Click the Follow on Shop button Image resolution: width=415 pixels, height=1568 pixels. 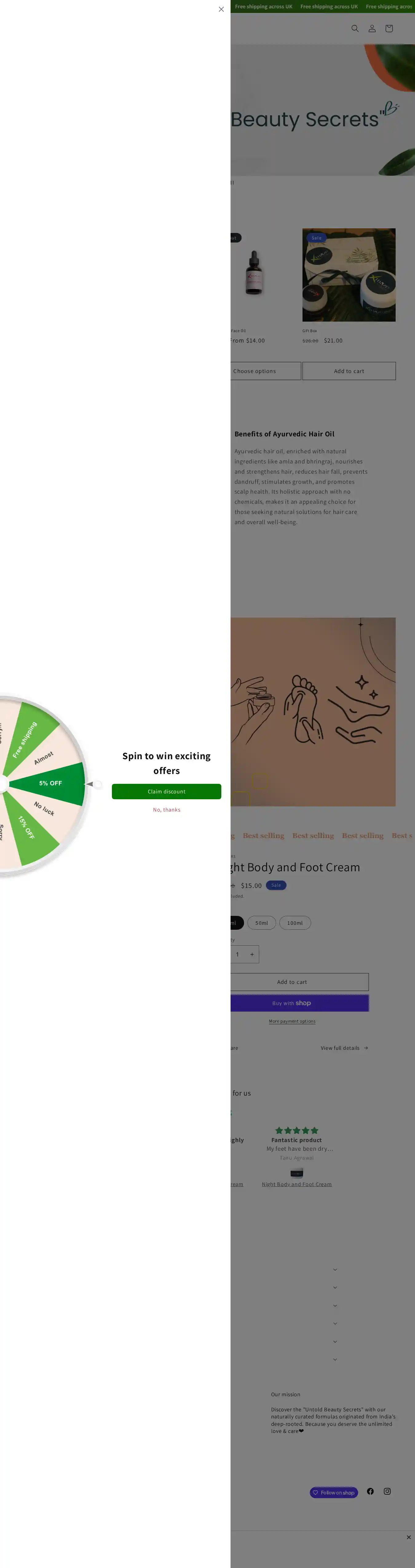pos(334,1493)
